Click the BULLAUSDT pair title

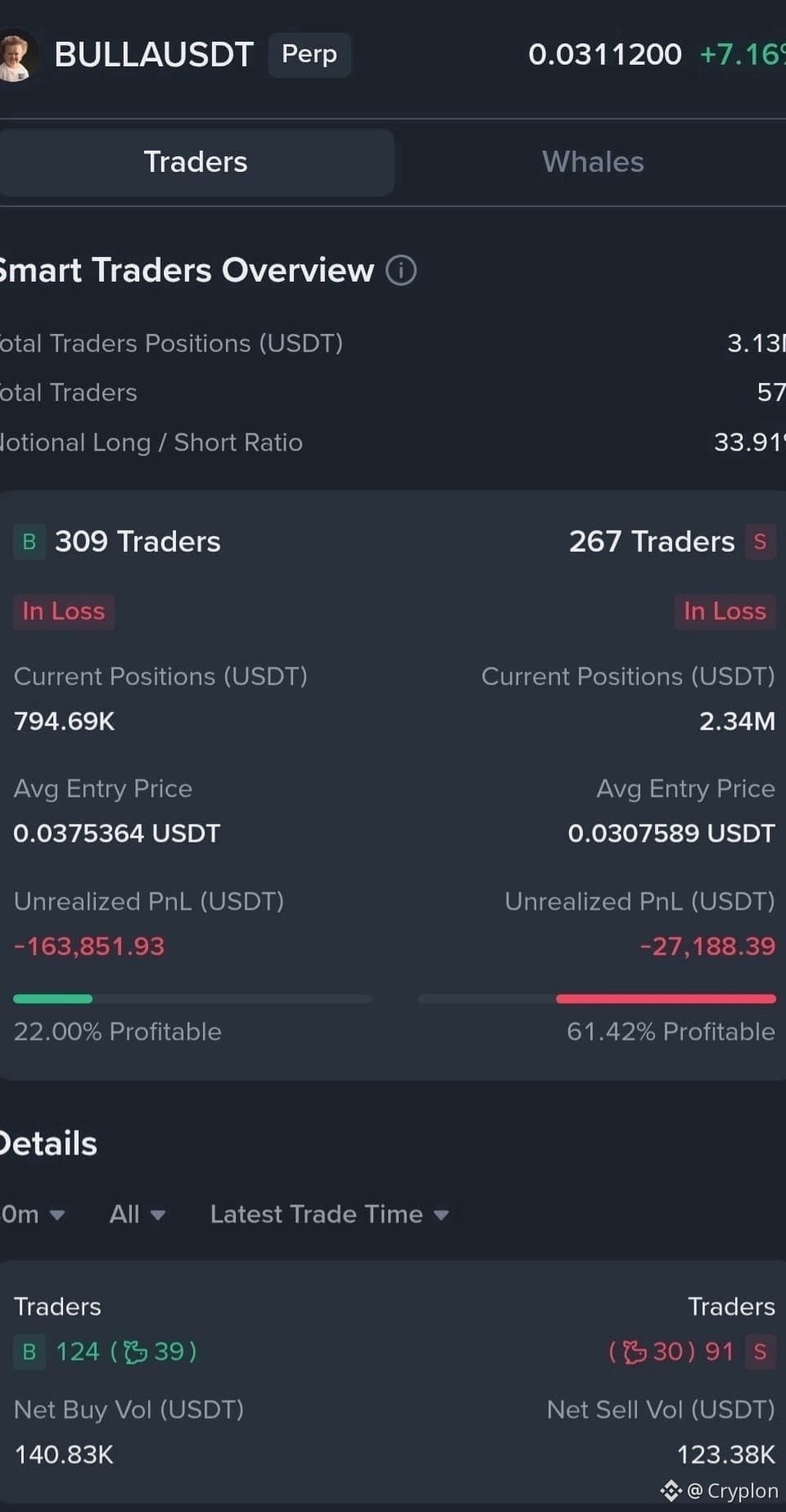pos(154,55)
